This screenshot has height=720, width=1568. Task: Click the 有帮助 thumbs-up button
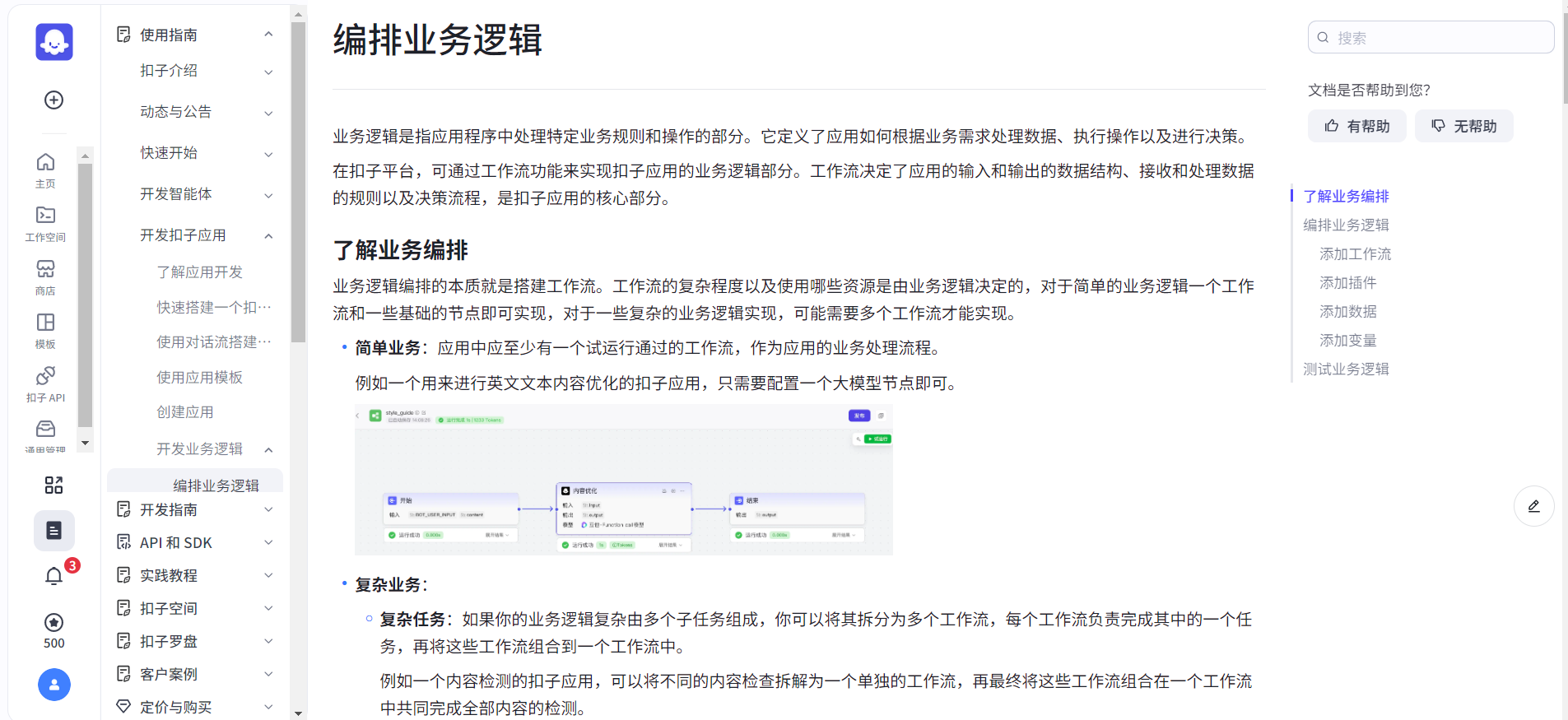click(x=1356, y=126)
